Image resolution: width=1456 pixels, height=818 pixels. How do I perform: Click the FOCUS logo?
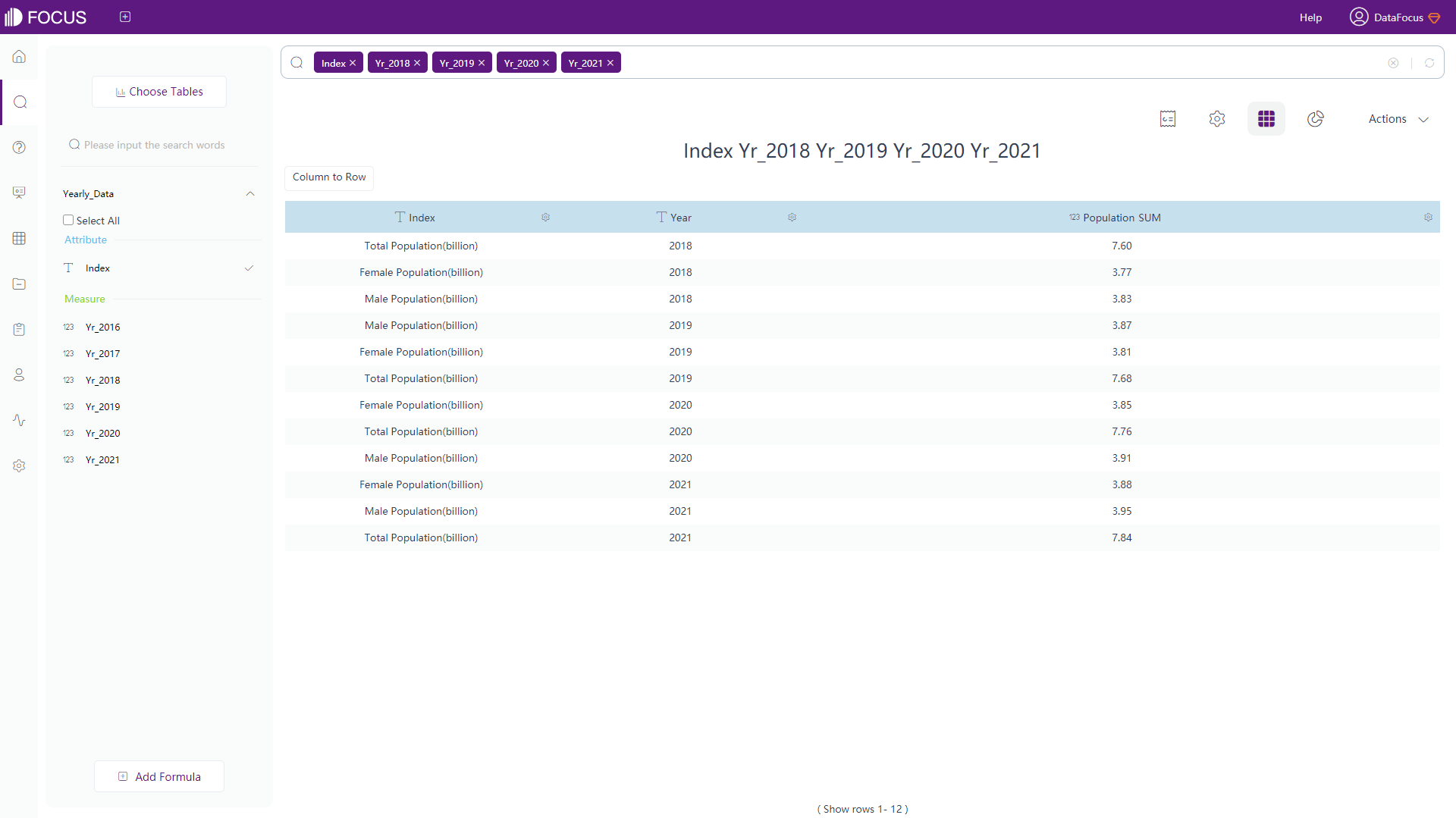[45, 17]
